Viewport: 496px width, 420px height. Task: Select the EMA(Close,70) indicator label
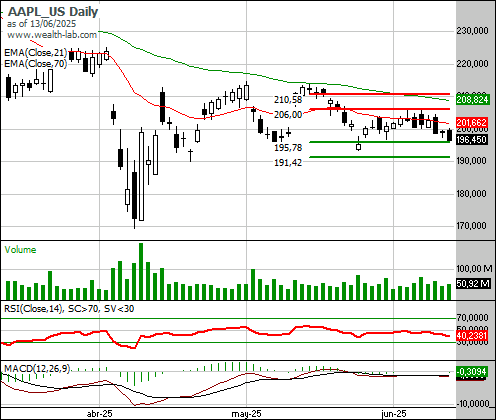(35, 63)
